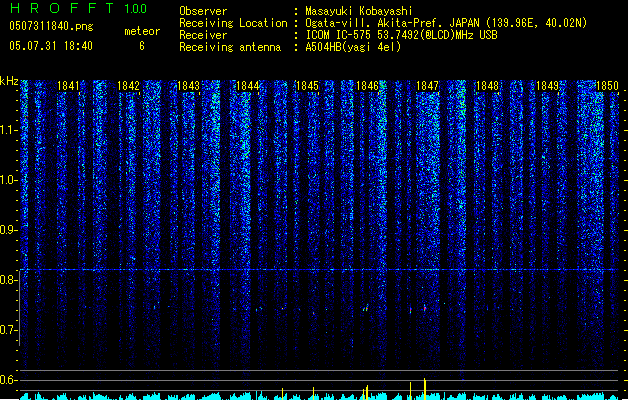Click the 0.9 frequency axis label
This screenshot has width=629, height=400.
pos(8,230)
